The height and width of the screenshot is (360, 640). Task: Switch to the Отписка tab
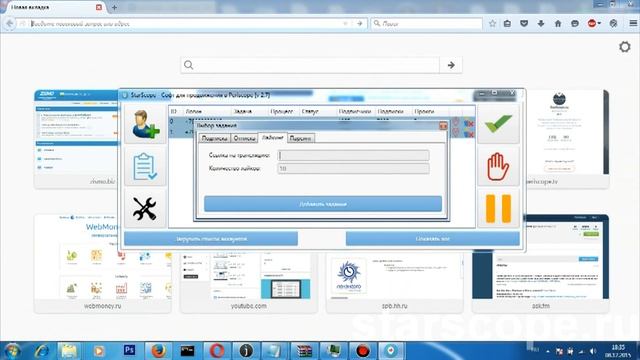pos(244,138)
